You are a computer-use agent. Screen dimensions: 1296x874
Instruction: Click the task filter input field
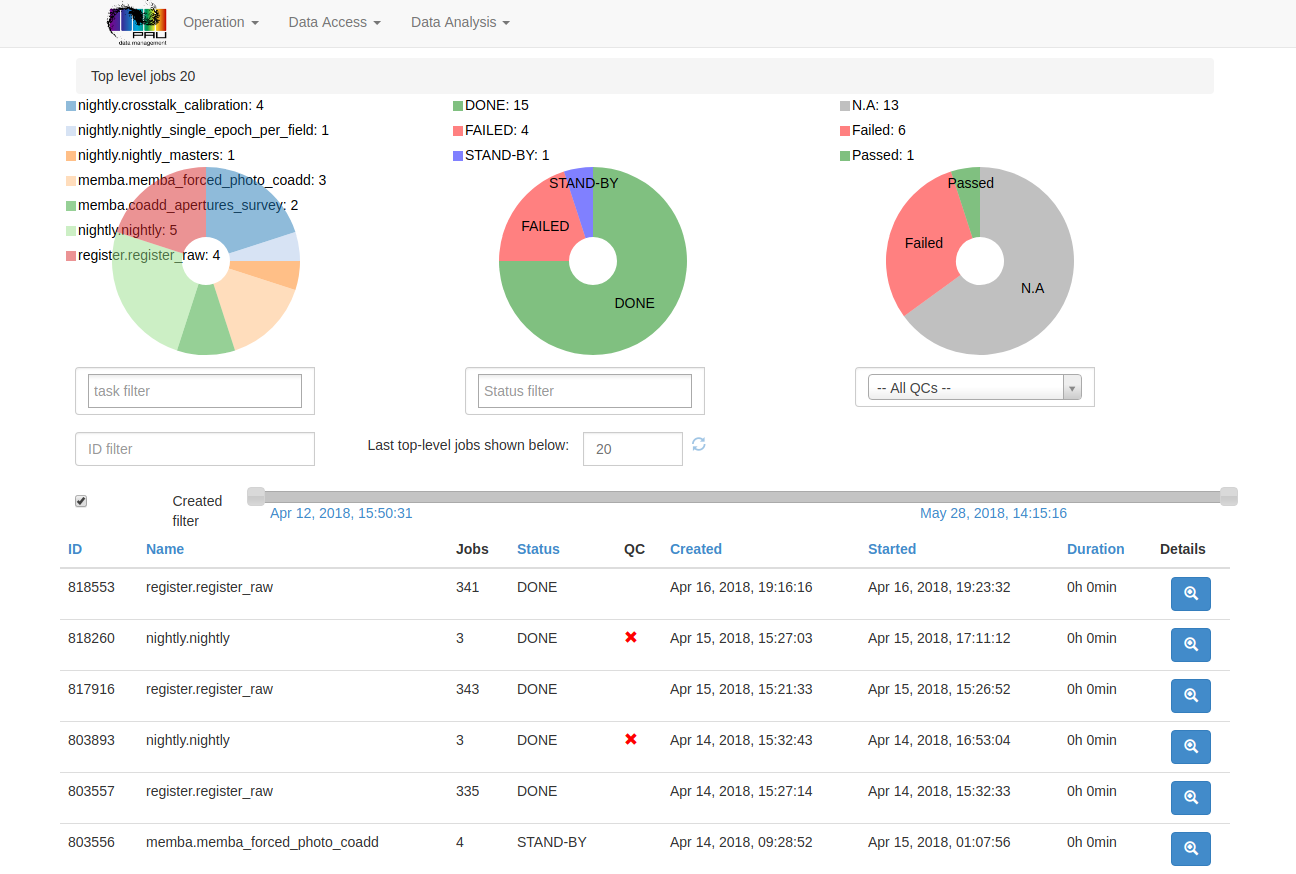tap(195, 391)
